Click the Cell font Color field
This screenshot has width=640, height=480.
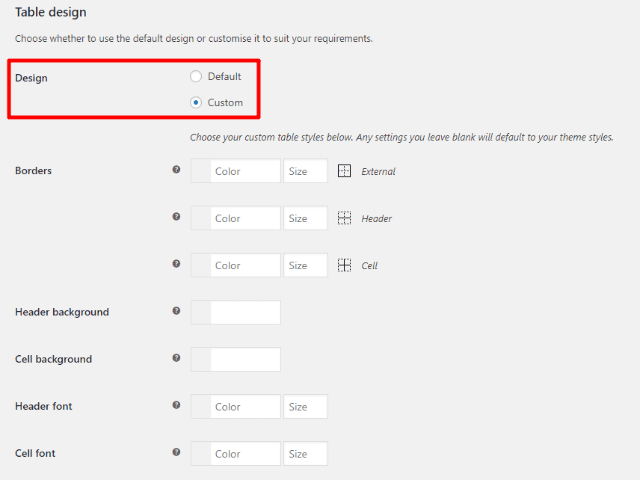245,453
